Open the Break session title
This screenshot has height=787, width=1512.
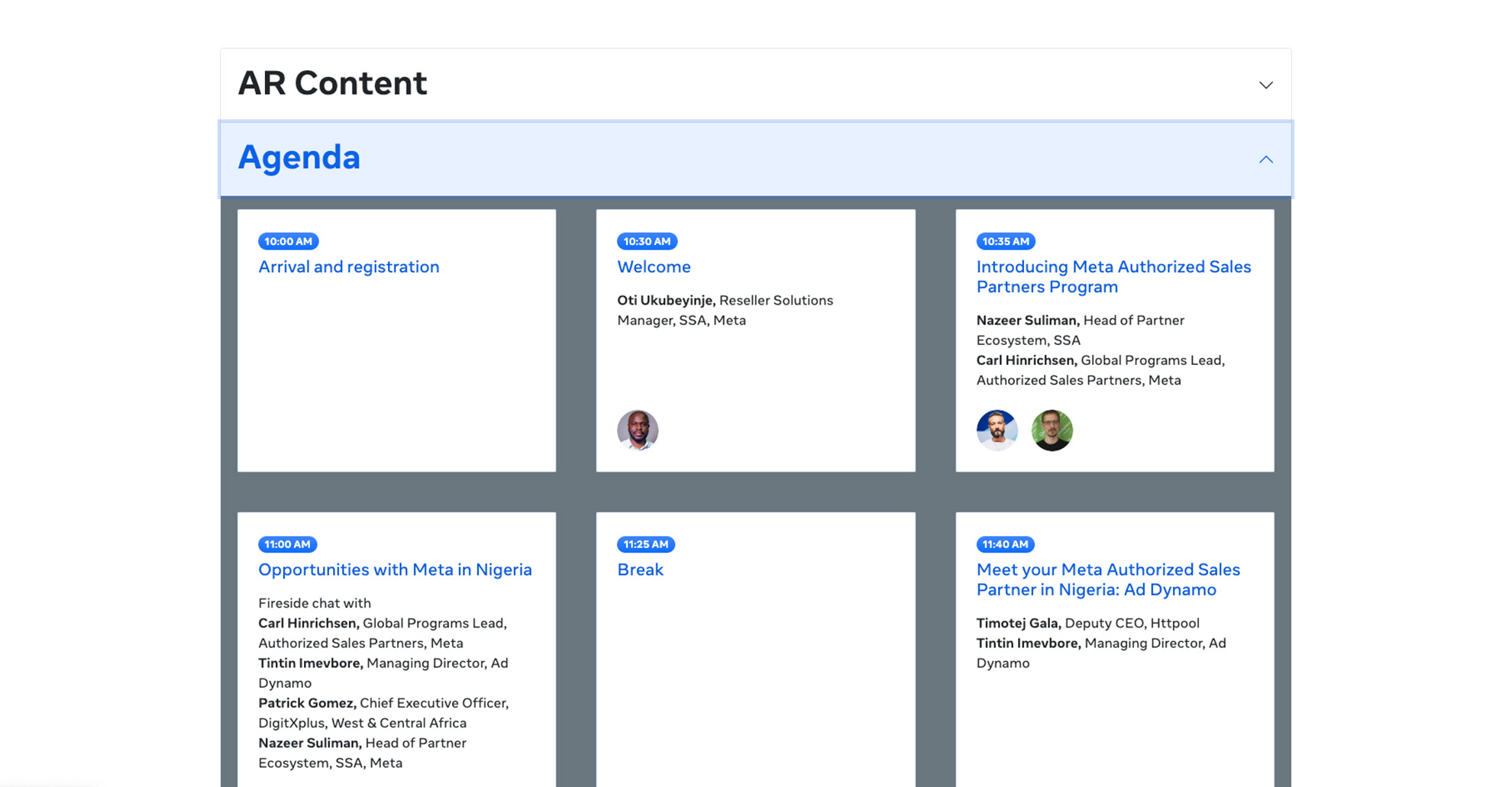[x=640, y=570]
